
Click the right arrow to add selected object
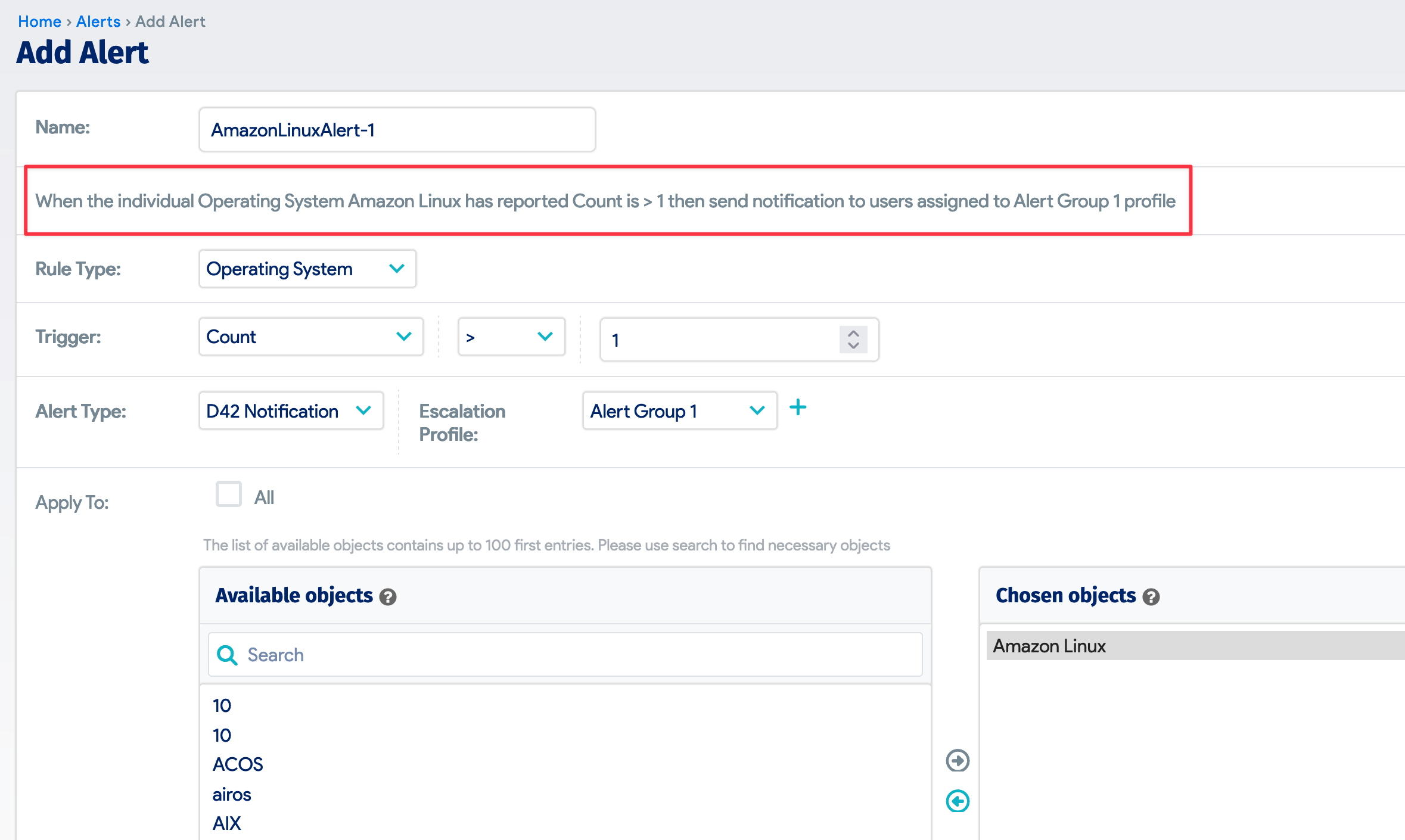coord(958,761)
